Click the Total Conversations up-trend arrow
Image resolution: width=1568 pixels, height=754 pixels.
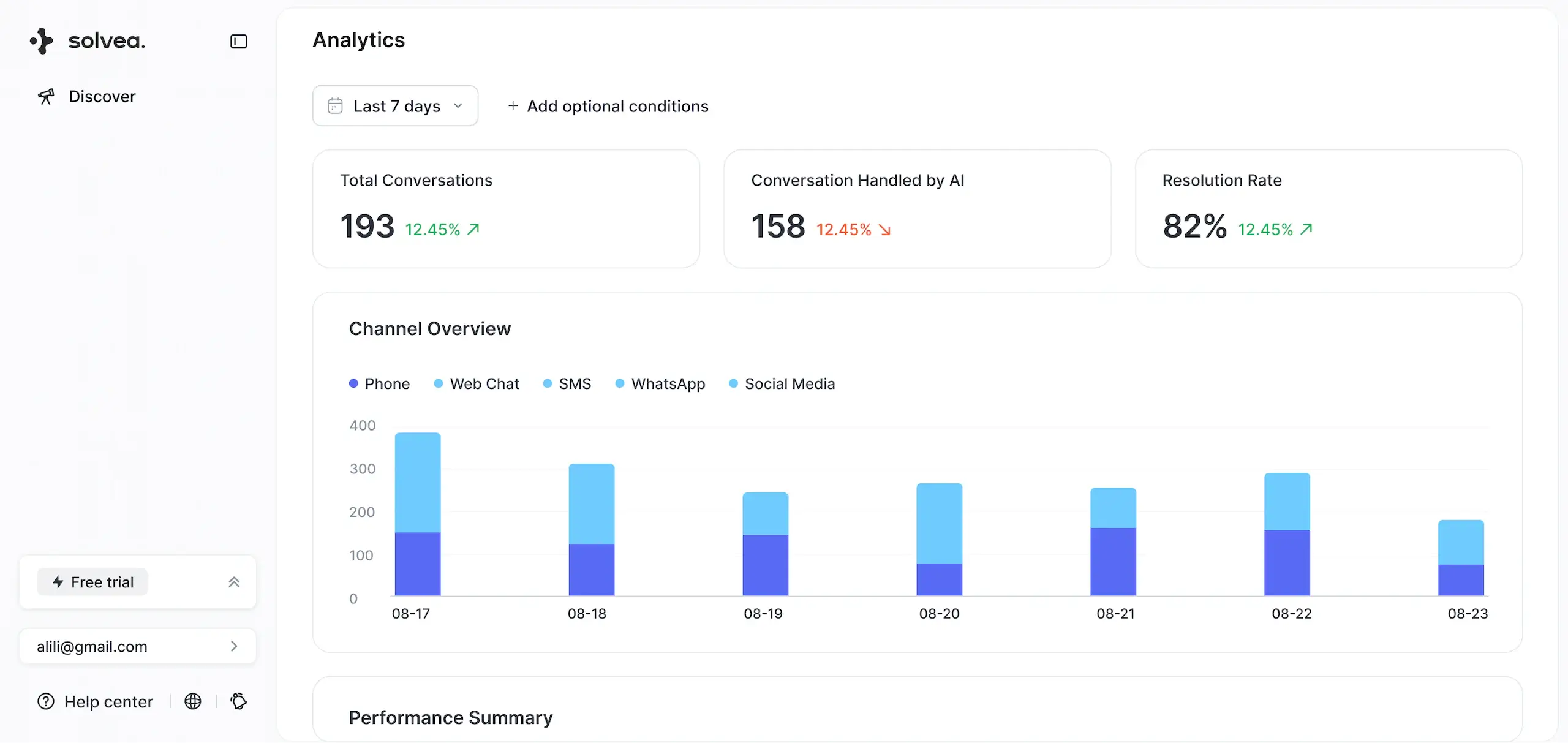tap(473, 229)
